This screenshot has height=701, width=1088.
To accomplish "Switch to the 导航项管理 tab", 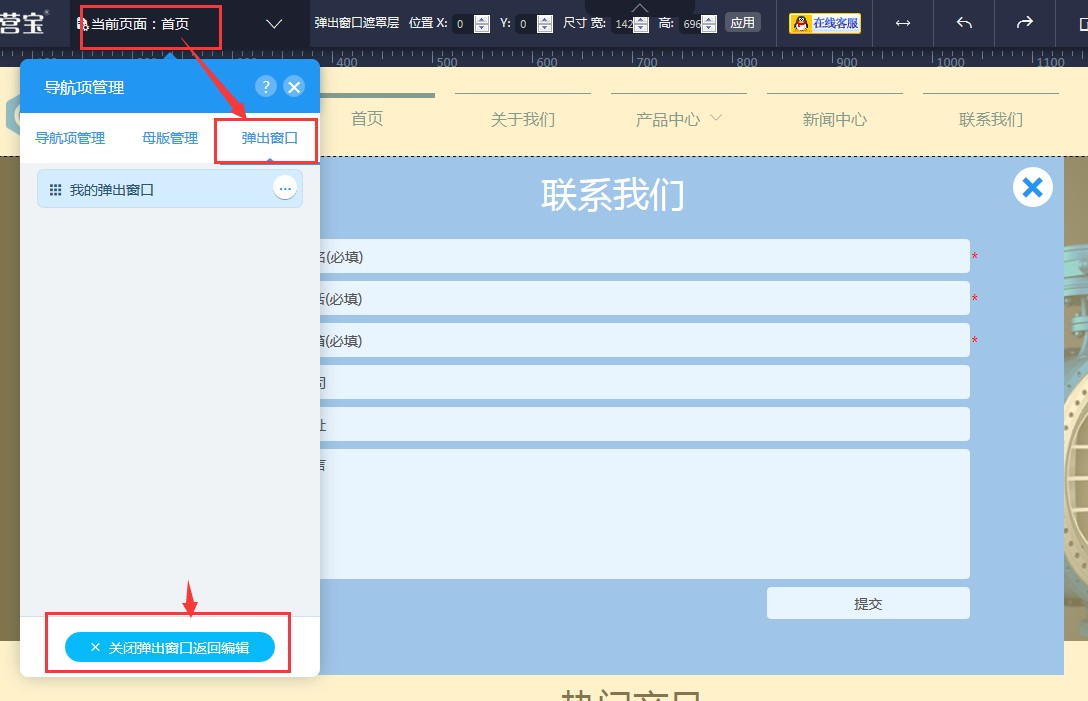I will pyautogui.click(x=70, y=138).
